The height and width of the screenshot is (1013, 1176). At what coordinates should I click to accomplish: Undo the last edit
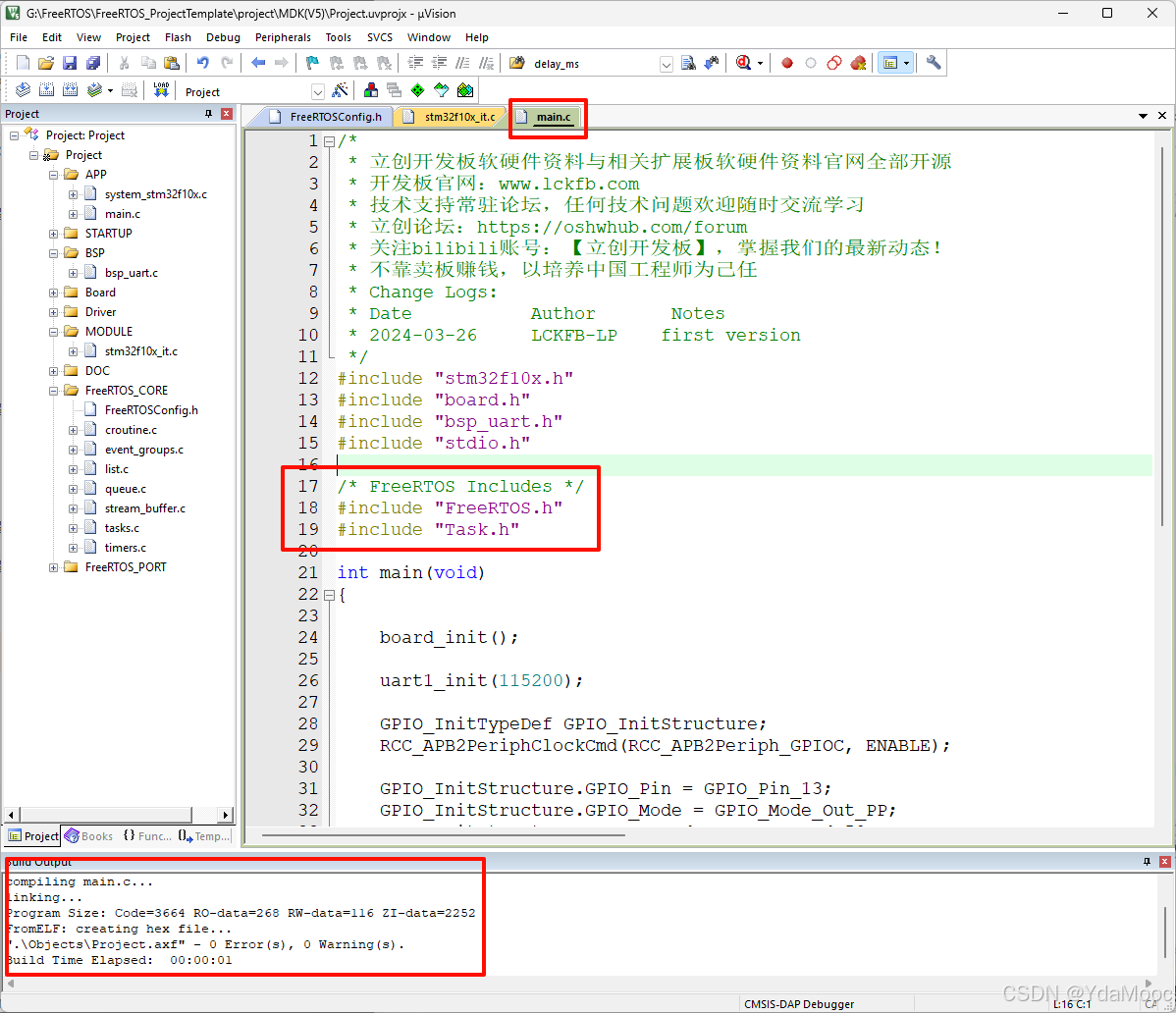[x=202, y=63]
